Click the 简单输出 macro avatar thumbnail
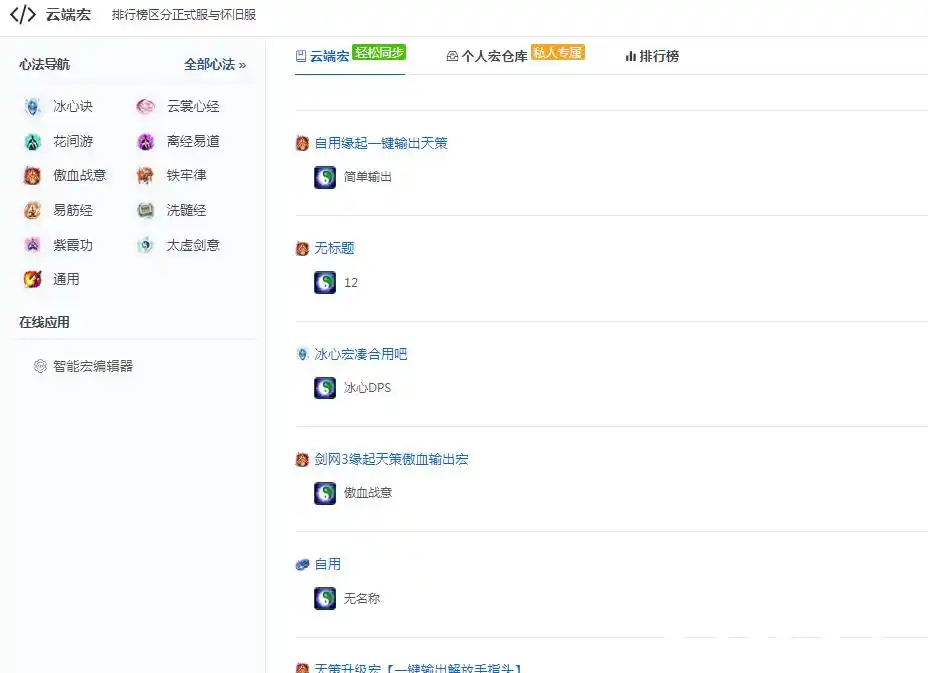Viewport: 928px width, 673px height. 325,177
